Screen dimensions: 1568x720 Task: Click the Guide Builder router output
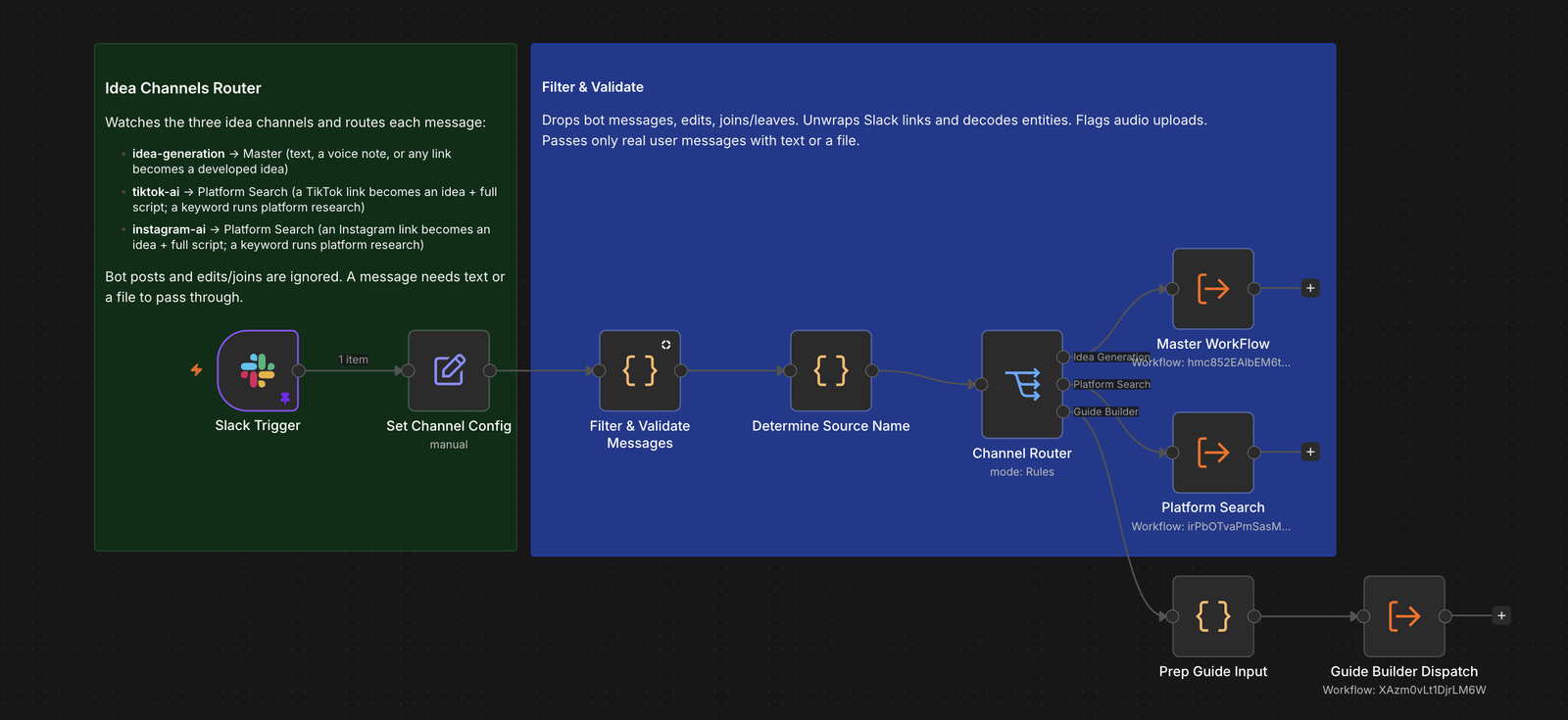pyautogui.click(x=1063, y=411)
